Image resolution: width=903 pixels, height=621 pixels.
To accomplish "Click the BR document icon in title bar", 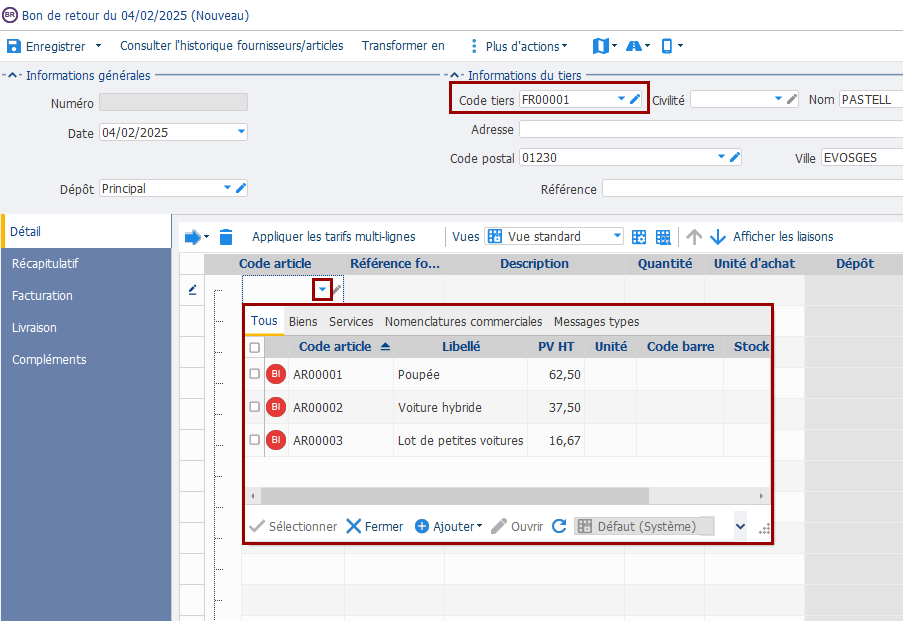I will [10, 15].
